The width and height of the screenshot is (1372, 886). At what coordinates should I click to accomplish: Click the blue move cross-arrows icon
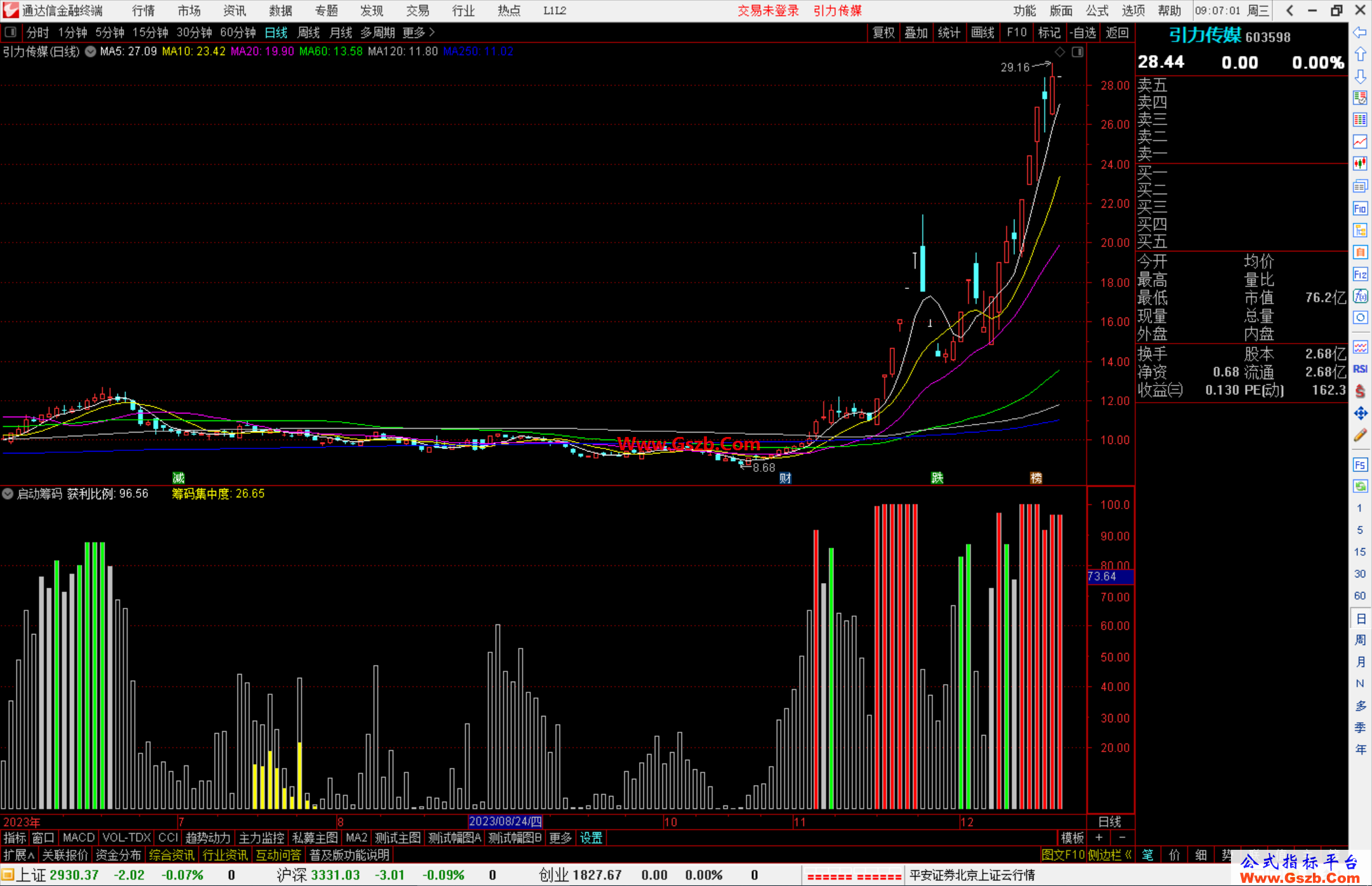1360,413
